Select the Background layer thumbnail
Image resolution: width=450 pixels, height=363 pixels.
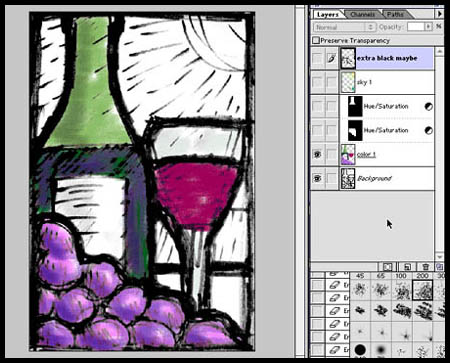point(348,179)
